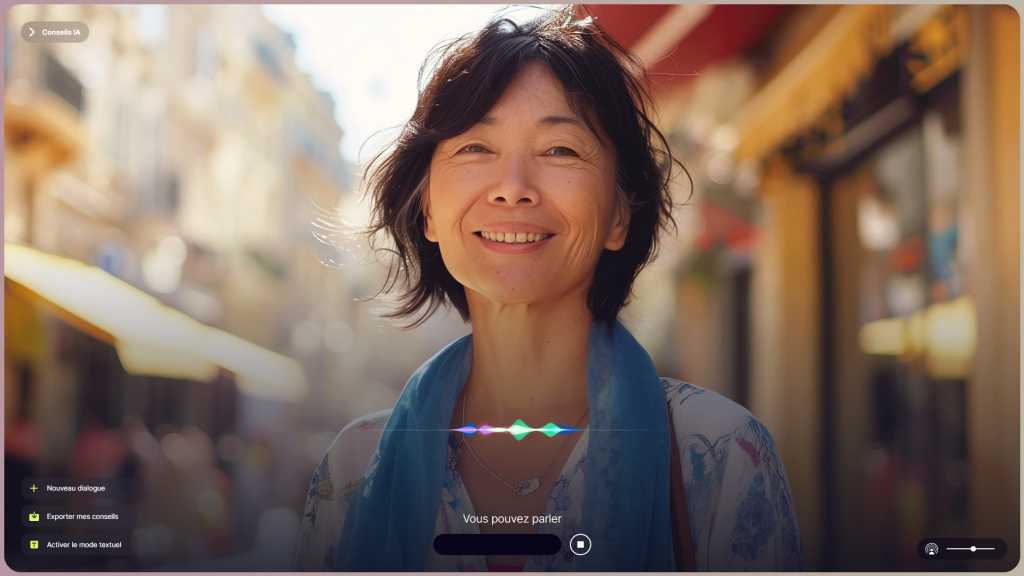
Task: Stop the voice recording with the square button
Action: pos(580,545)
